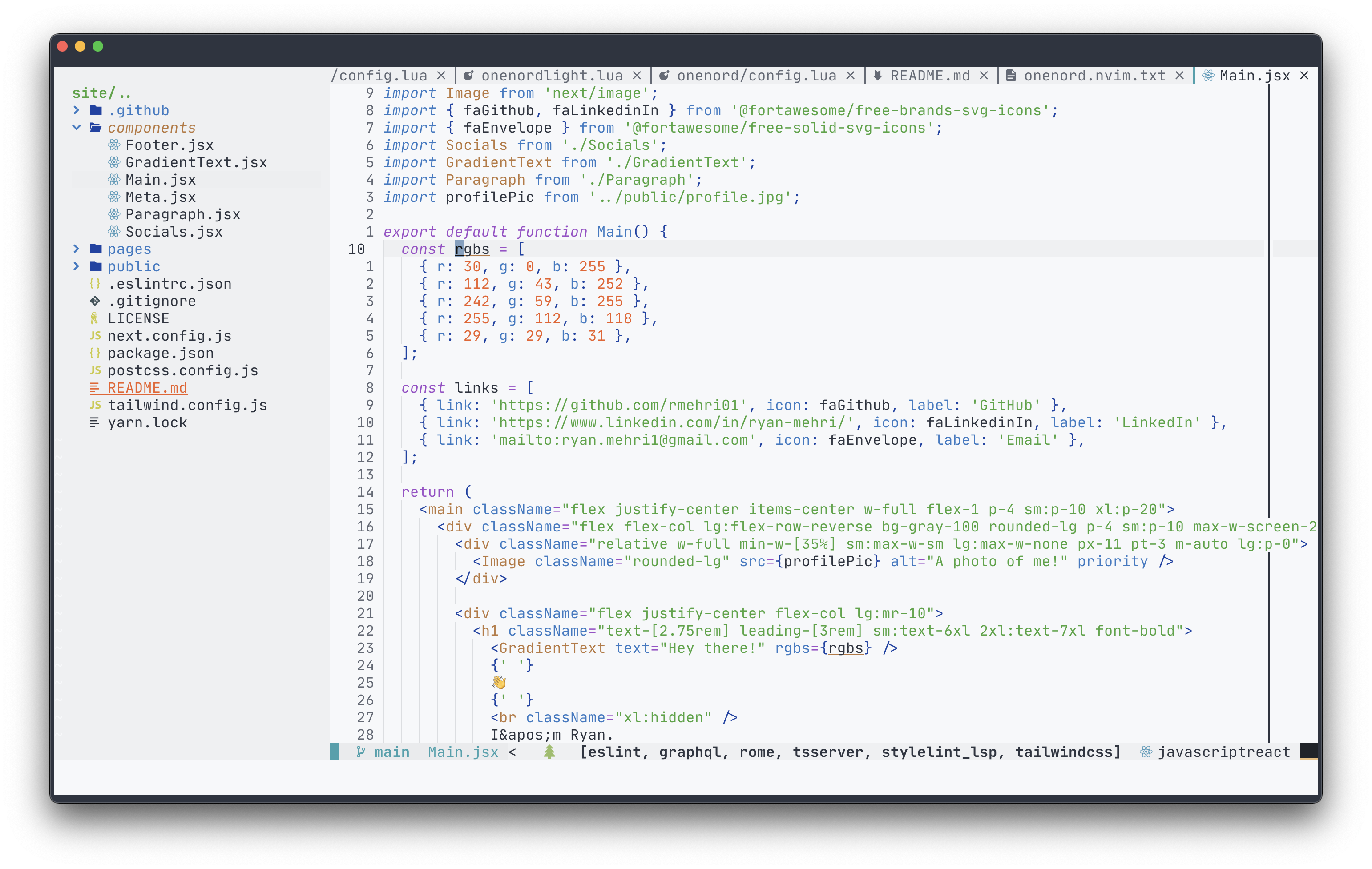Screen dimensions: 1372x869
Task: Click the treesitter tree icon in statusline
Action: pos(549,752)
